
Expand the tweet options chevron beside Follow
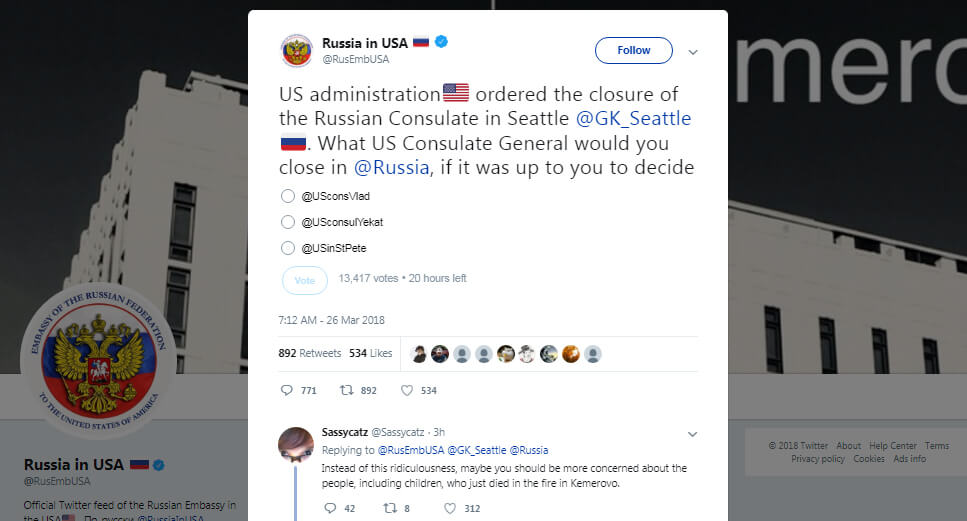tap(693, 51)
